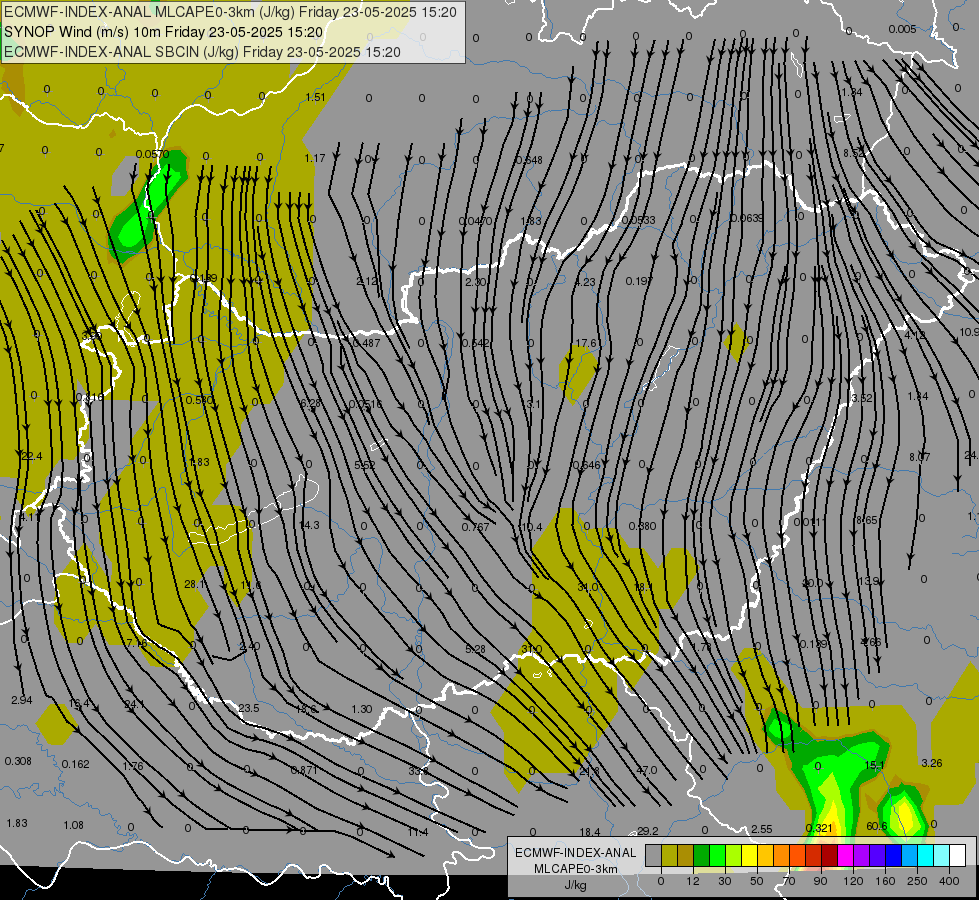Click the dark red legend color swatch
Viewport: 979px width, 900px height.
click(x=829, y=855)
